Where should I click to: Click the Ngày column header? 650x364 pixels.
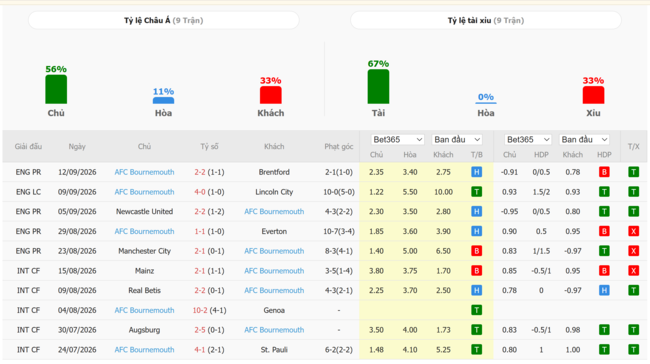point(77,146)
